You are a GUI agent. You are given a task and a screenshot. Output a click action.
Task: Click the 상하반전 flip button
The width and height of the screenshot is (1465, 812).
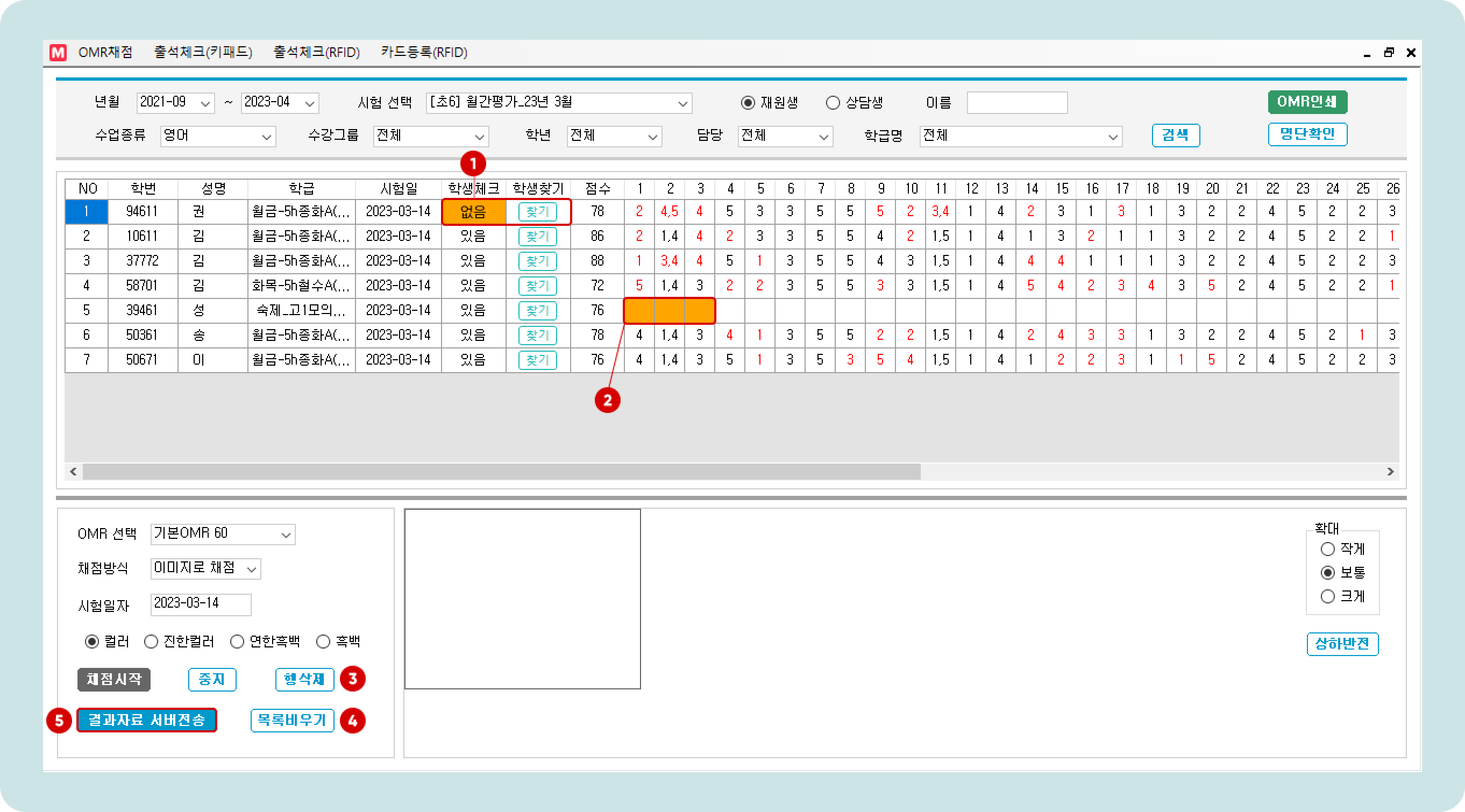(1342, 644)
